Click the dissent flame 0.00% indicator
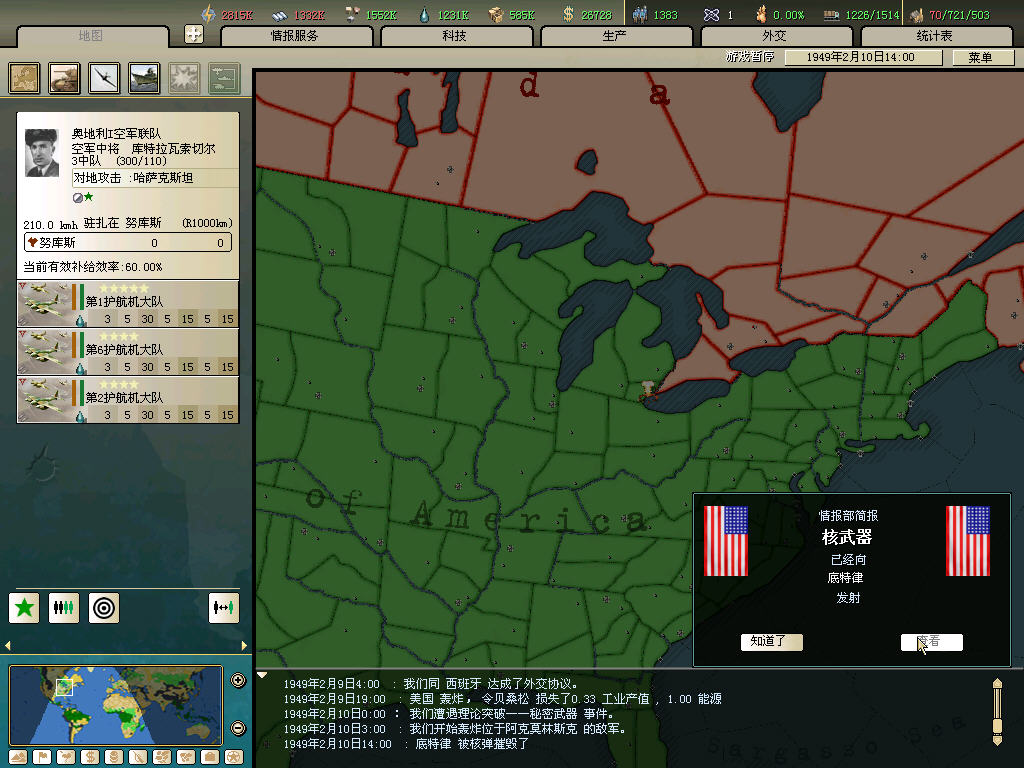The image size is (1024, 768). click(x=780, y=14)
